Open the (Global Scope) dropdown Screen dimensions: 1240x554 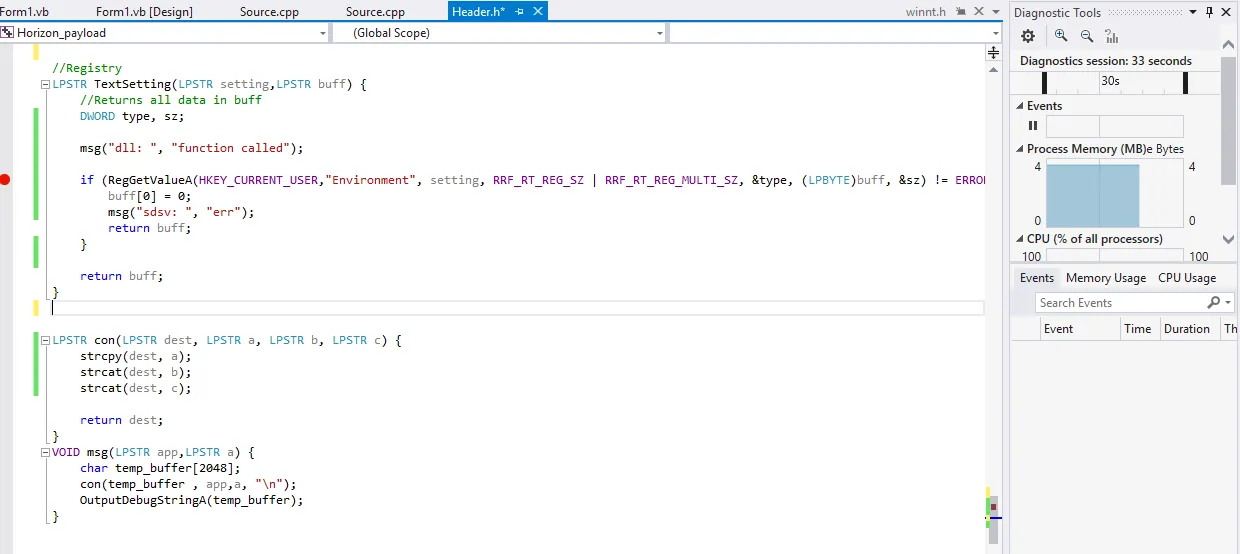tap(659, 33)
